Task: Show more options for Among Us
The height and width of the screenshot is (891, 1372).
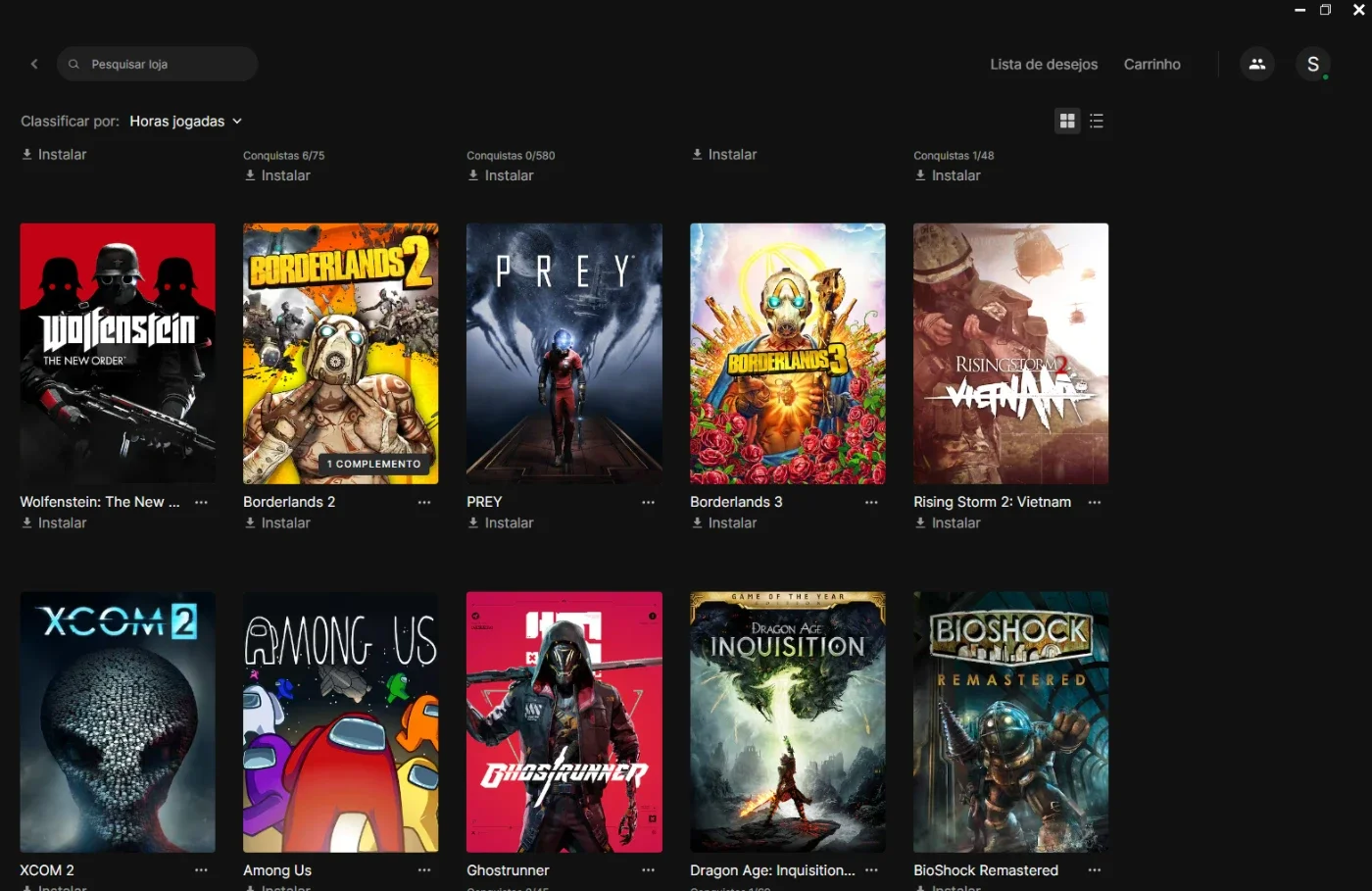Action: [424, 870]
